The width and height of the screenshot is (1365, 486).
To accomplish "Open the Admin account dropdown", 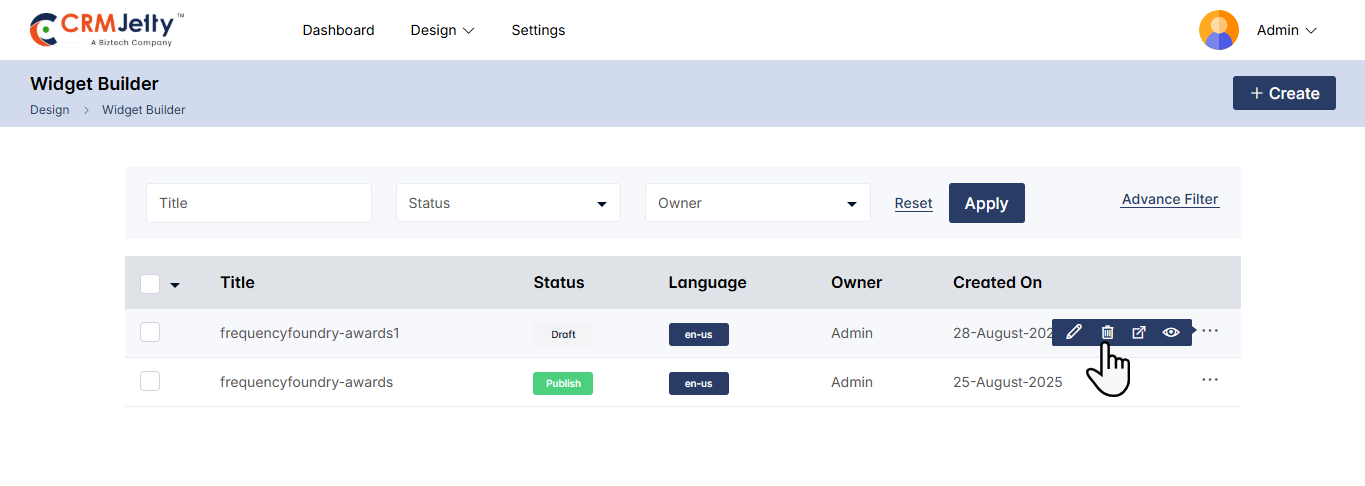I will pyautogui.click(x=1287, y=30).
